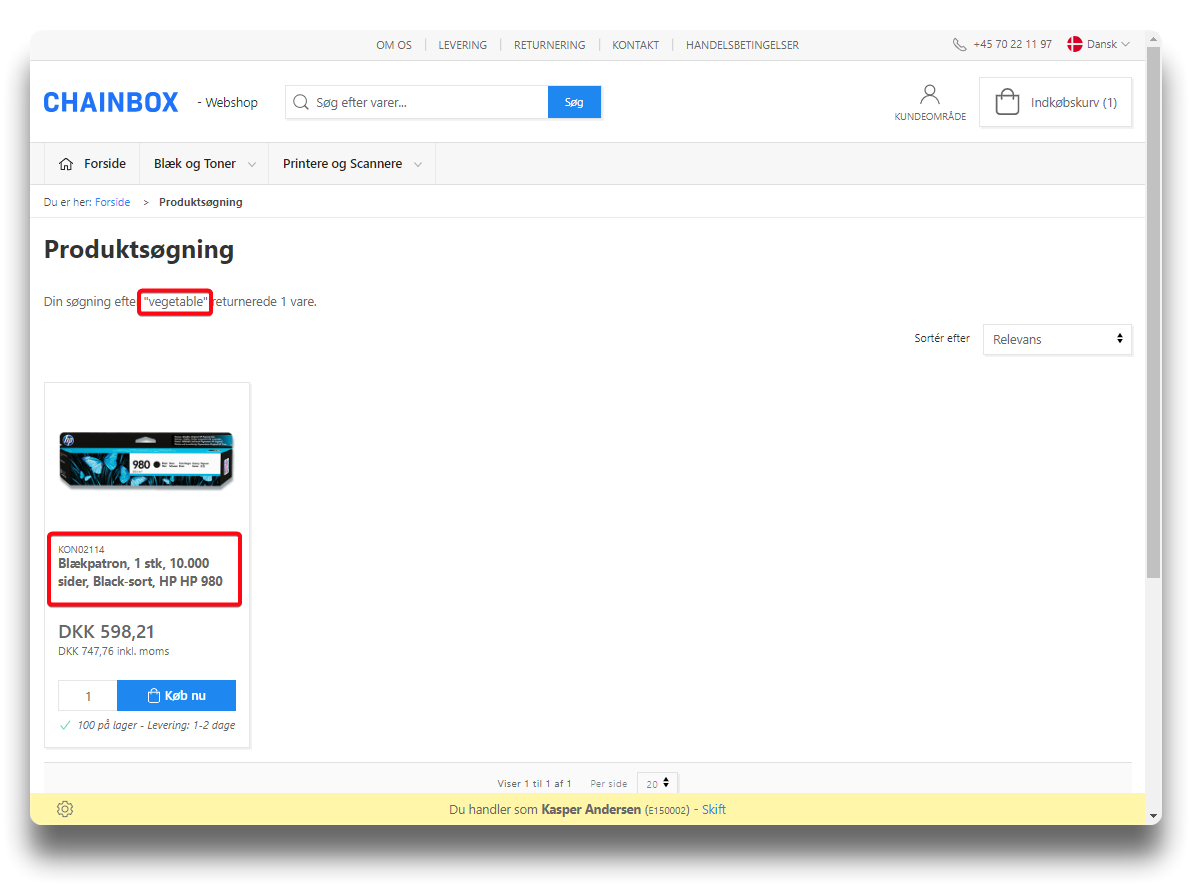Expand the Printere og Scannere menu
Screen dimensions: 1192x887
pyautogui.click(x=351, y=164)
